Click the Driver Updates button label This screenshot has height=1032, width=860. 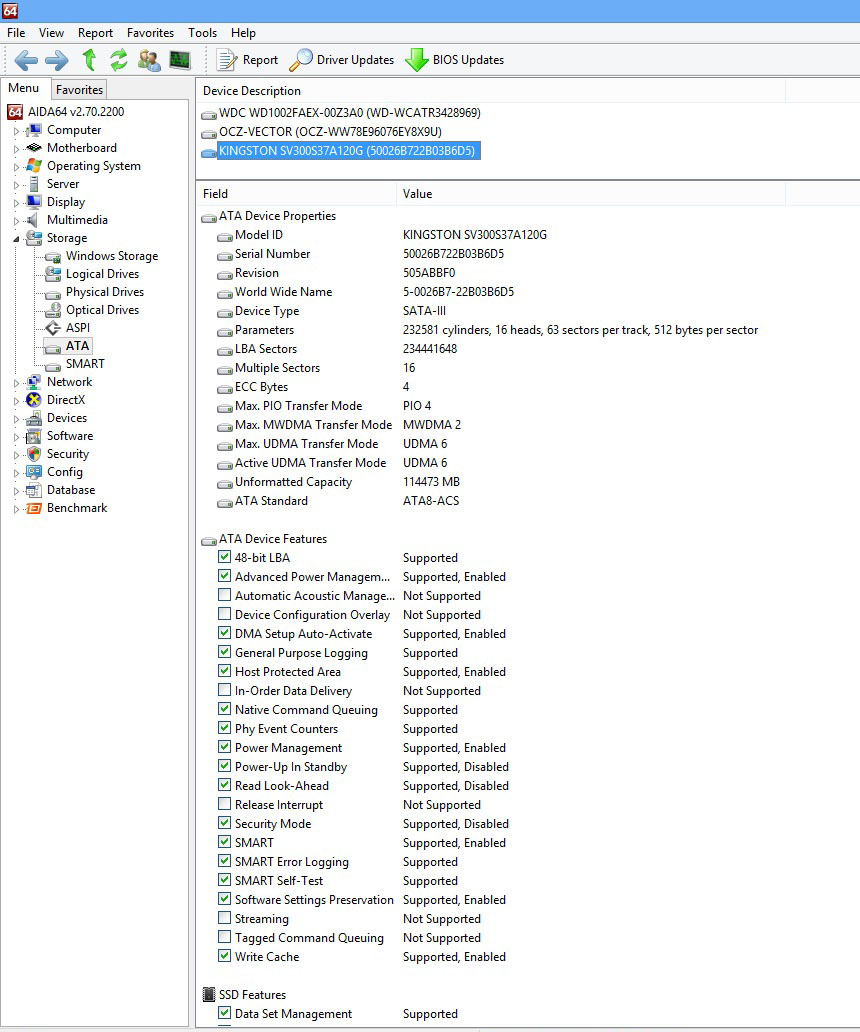tap(355, 60)
